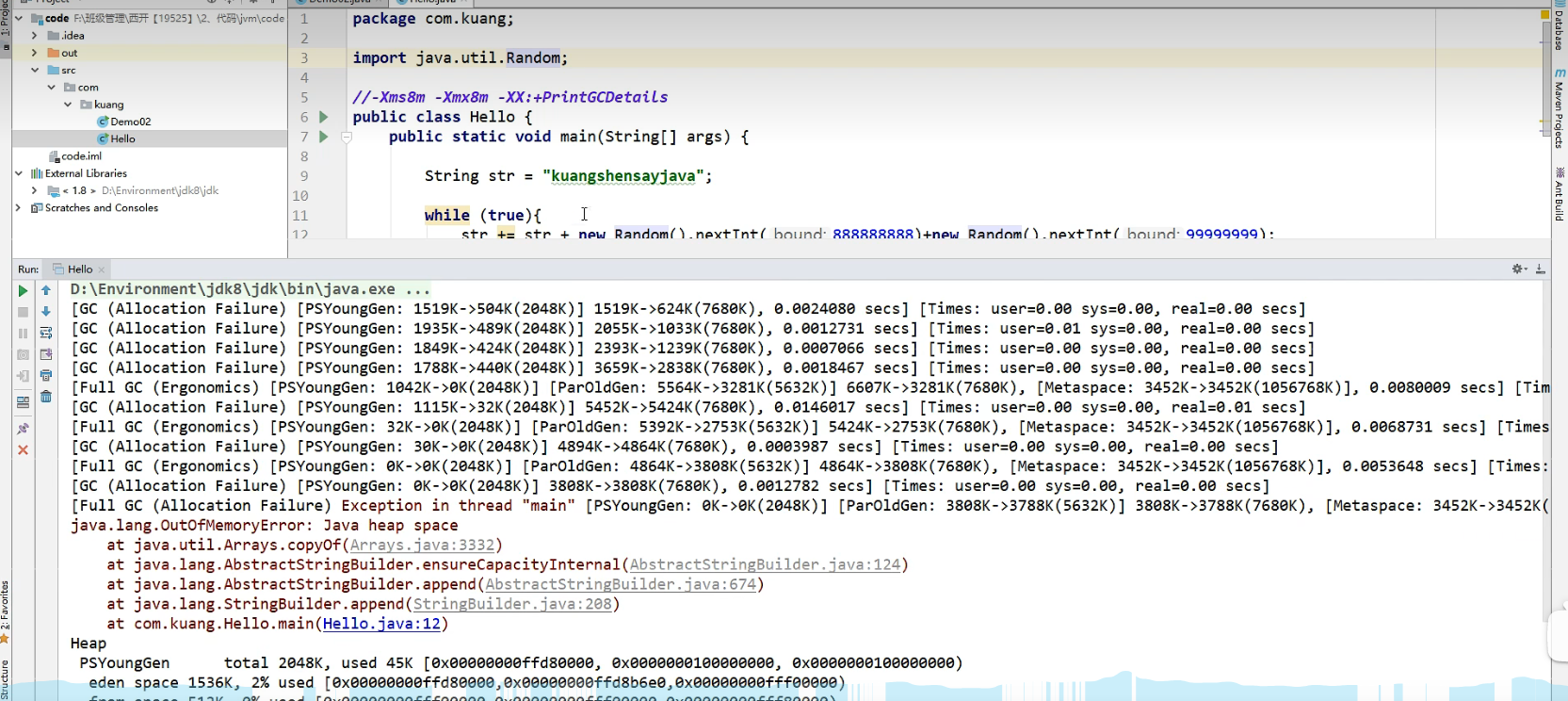Click the grey Stop square in Run panel
The image size is (1568, 701).
pyautogui.click(x=23, y=312)
